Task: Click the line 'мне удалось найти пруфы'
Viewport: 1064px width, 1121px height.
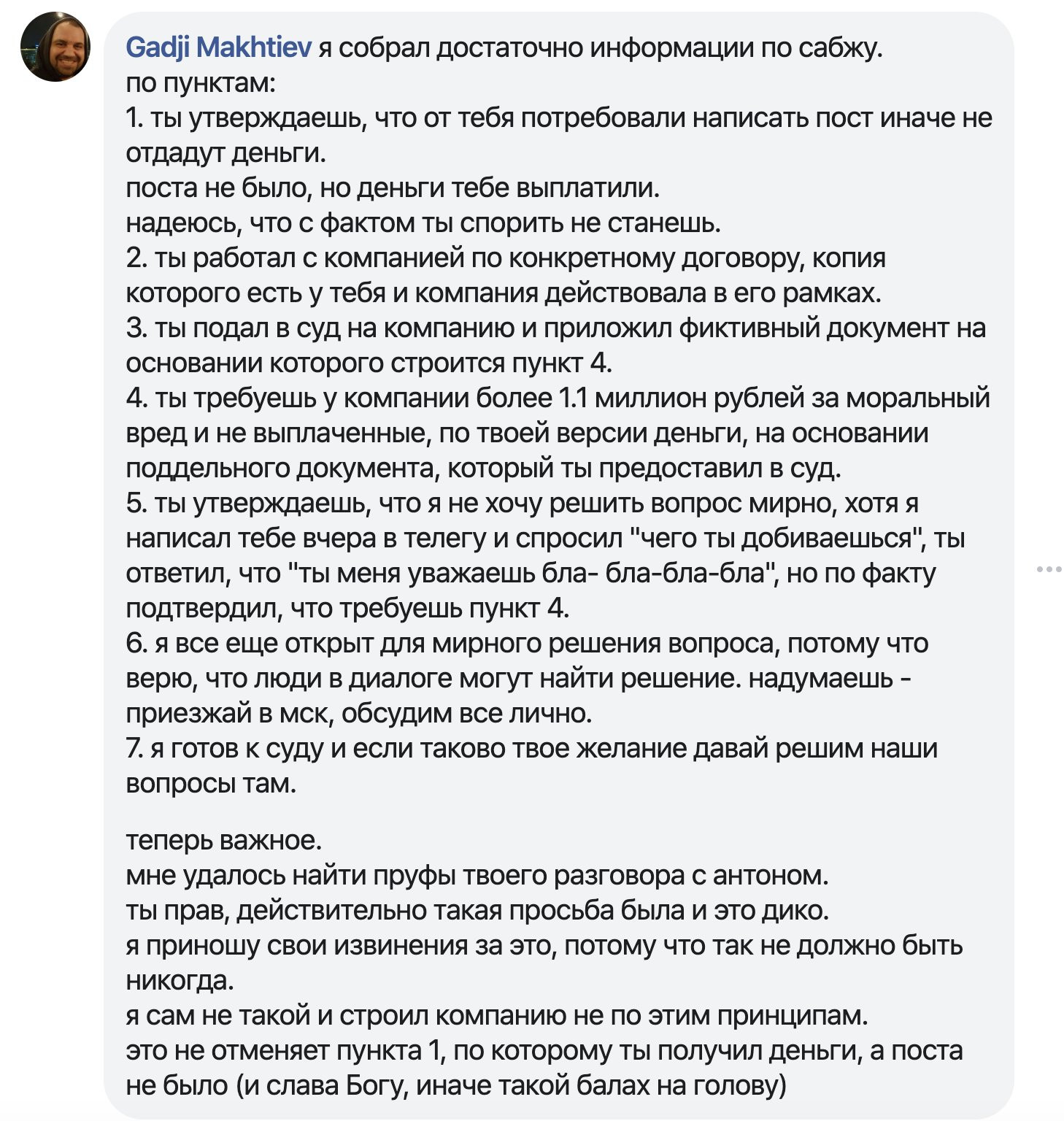Action: (477, 875)
